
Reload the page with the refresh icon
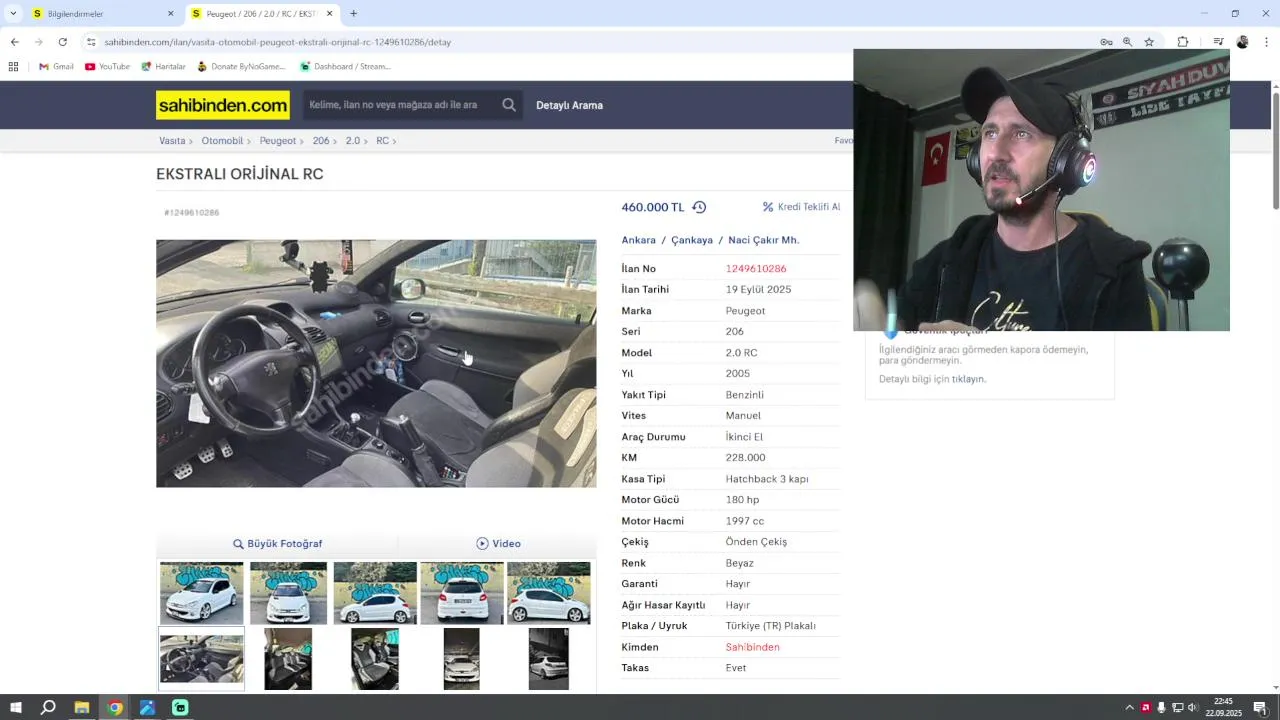point(62,42)
